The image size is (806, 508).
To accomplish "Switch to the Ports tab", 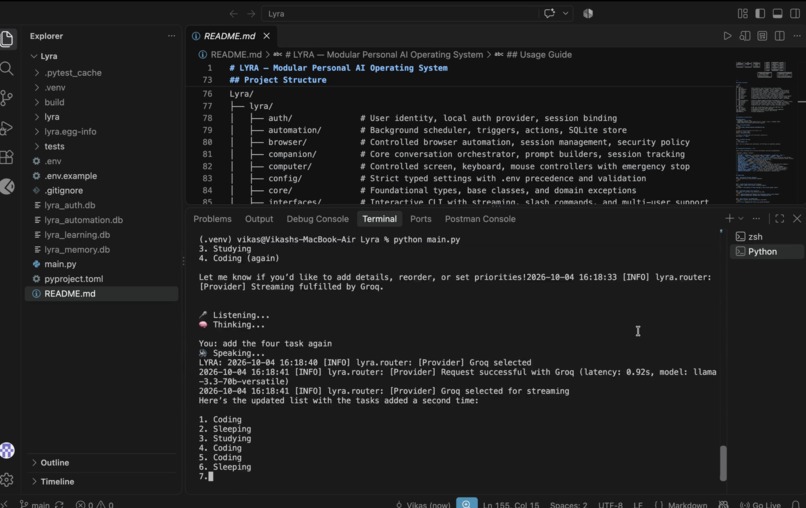I will point(420,219).
